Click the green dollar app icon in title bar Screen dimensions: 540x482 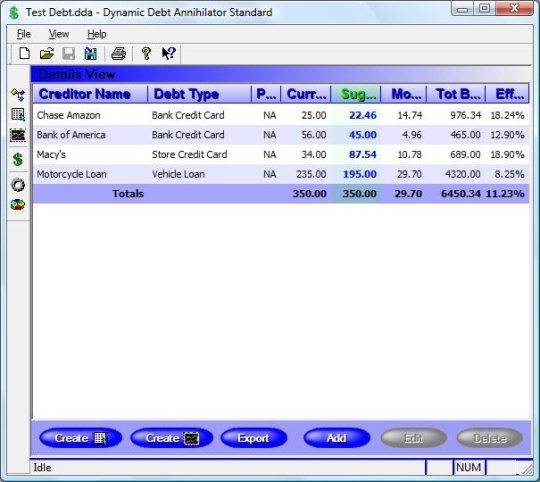(x=14, y=13)
